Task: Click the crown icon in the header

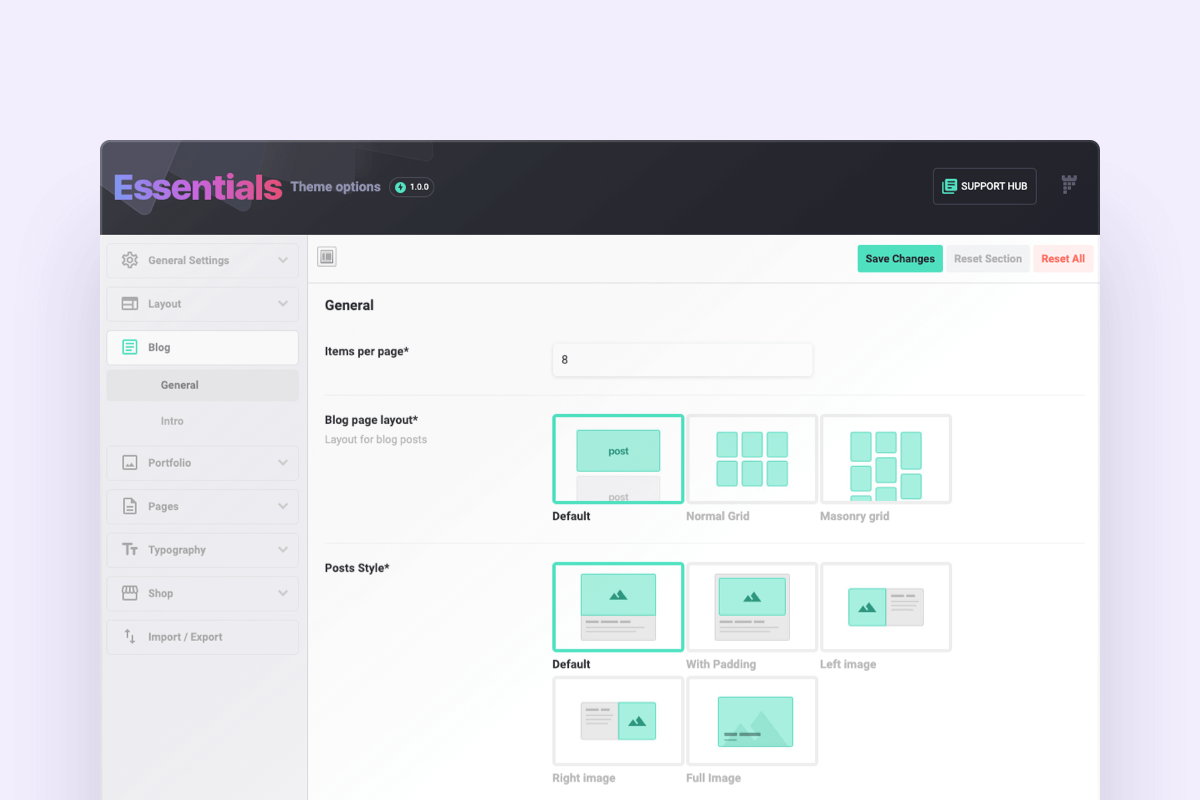Action: [x=1068, y=186]
